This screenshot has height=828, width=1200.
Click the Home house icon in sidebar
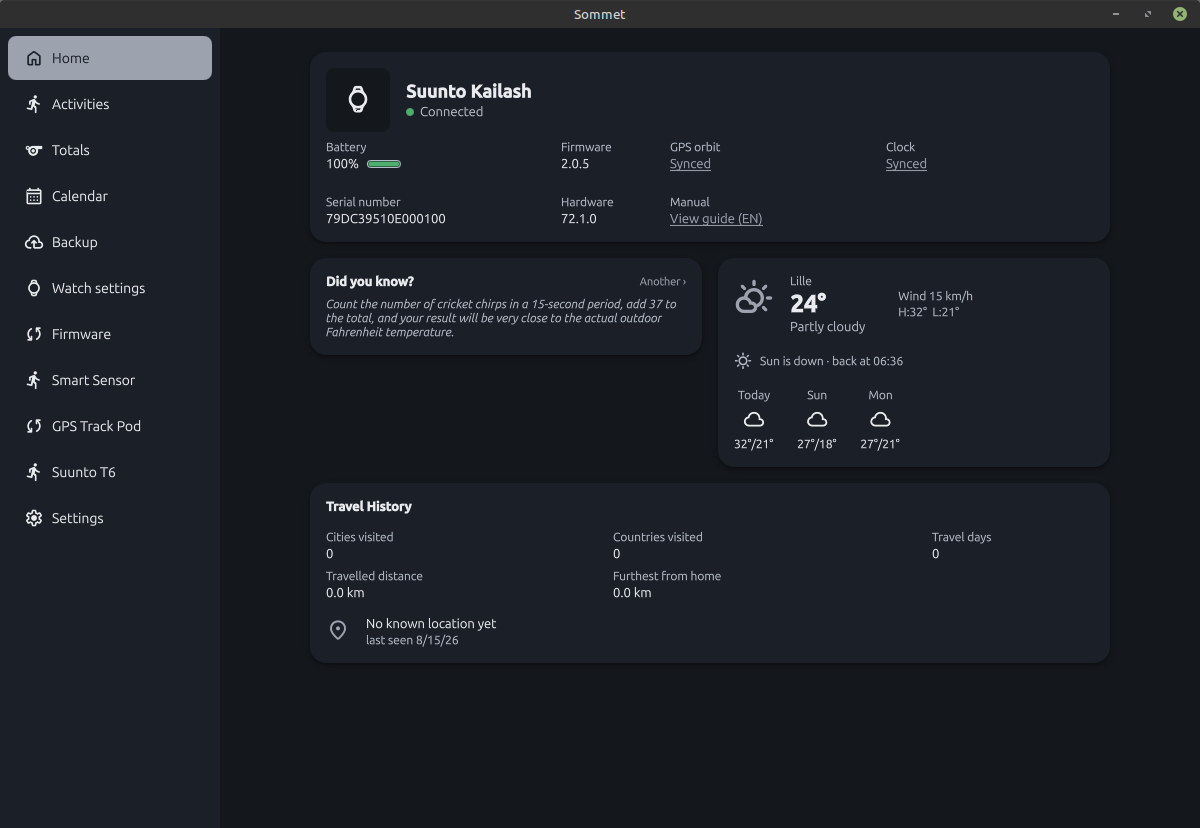coord(34,58)
